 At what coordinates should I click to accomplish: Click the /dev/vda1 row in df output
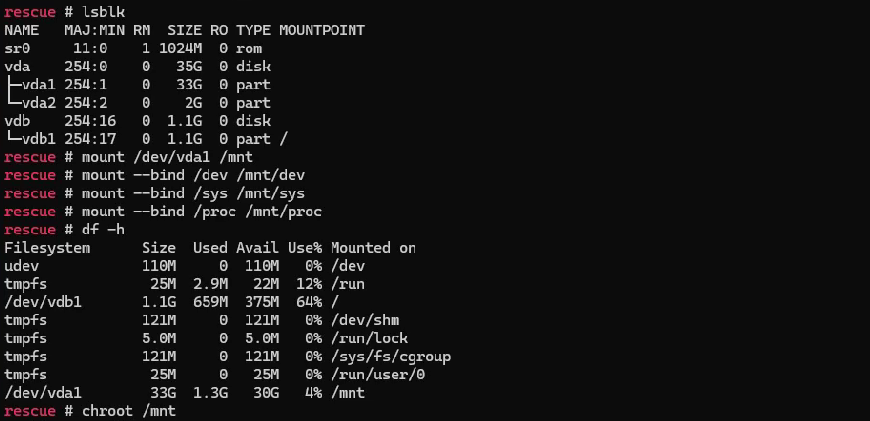185,393
